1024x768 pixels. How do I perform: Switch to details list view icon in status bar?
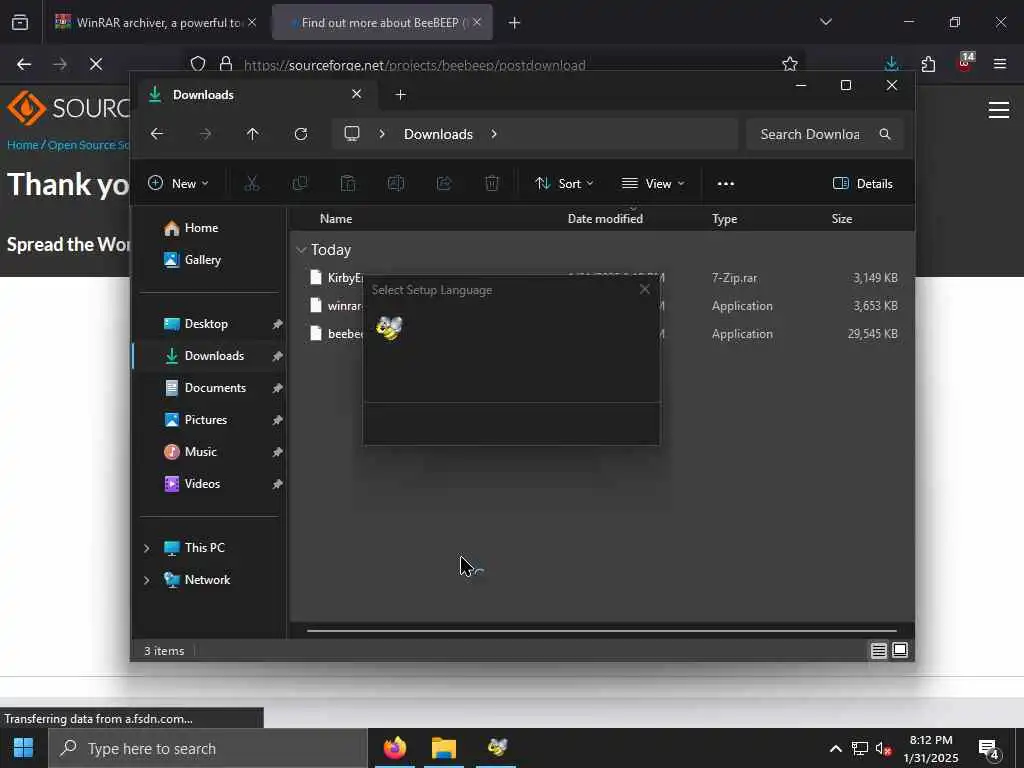pyautogui.click(x=878, y=650)
